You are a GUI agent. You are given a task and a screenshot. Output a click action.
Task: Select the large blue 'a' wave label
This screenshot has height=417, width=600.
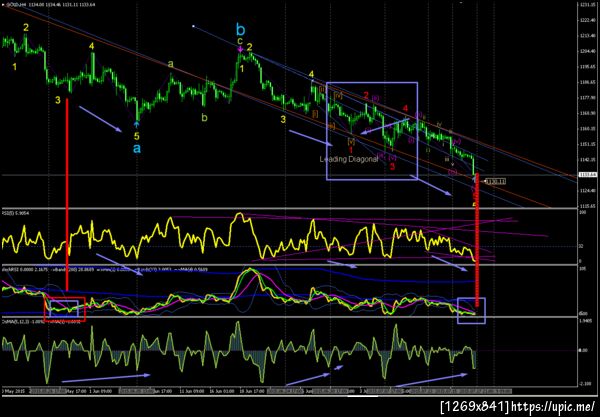tap(137, 148)
